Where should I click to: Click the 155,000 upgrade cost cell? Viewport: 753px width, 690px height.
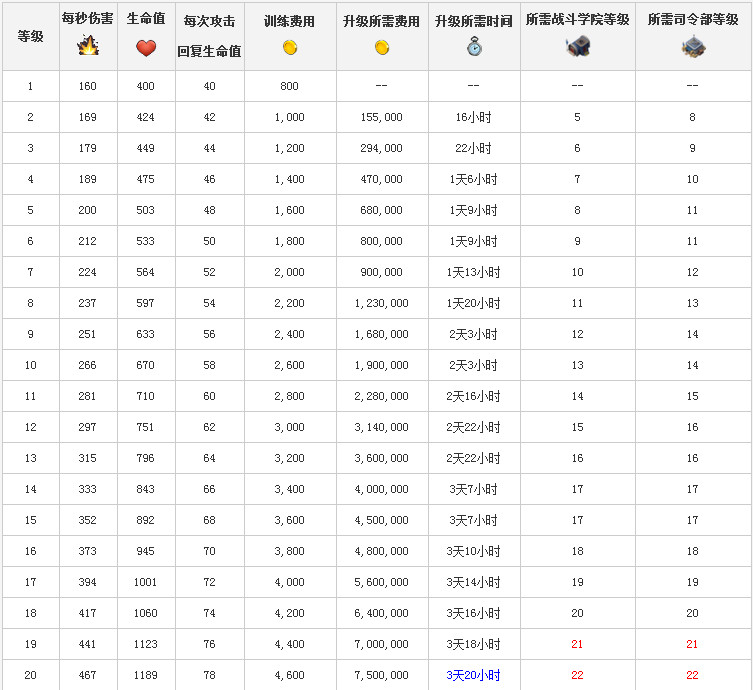click(x=382, y=117)
